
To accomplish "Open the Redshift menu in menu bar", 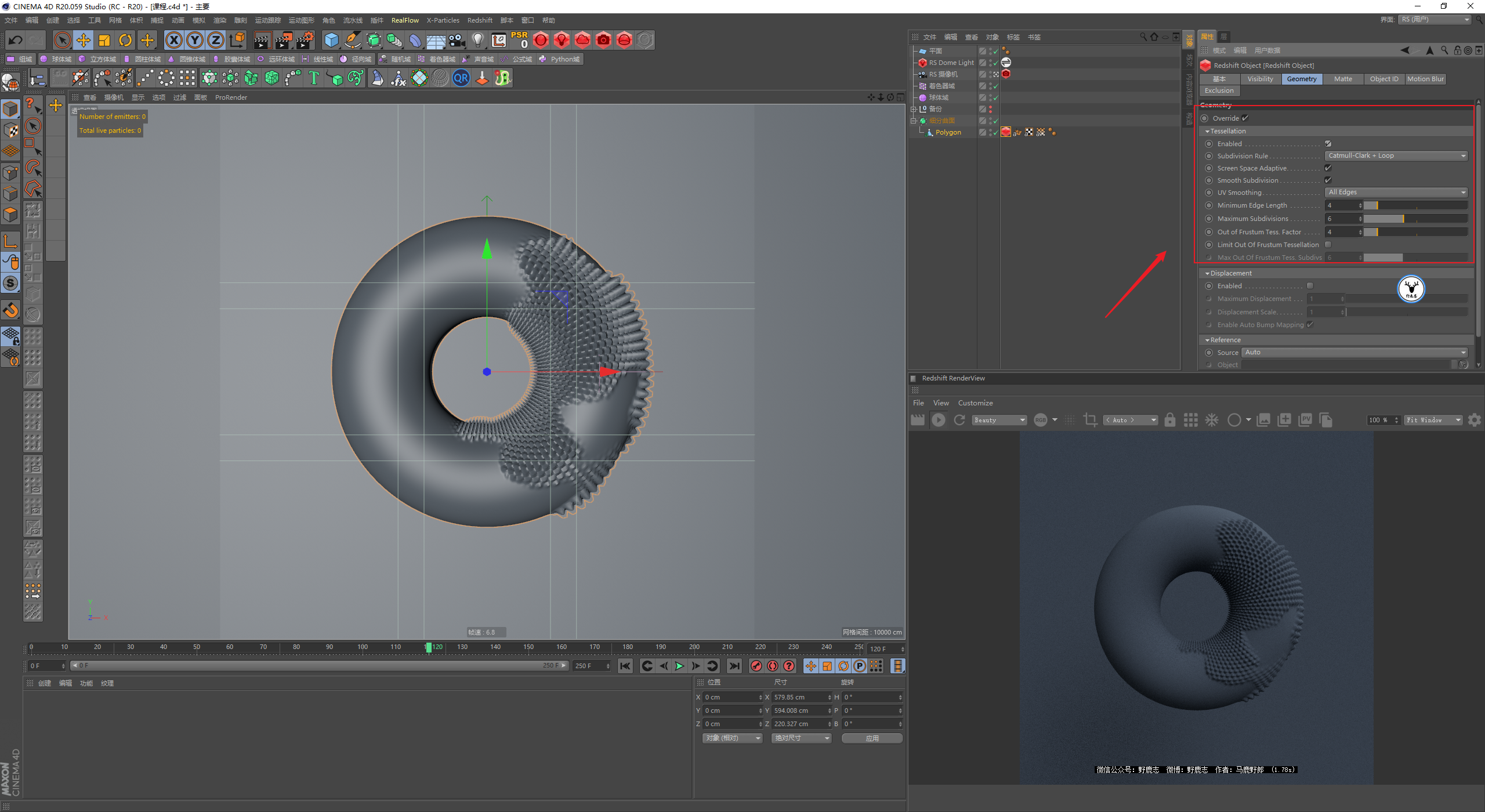I will click(479, 20).
